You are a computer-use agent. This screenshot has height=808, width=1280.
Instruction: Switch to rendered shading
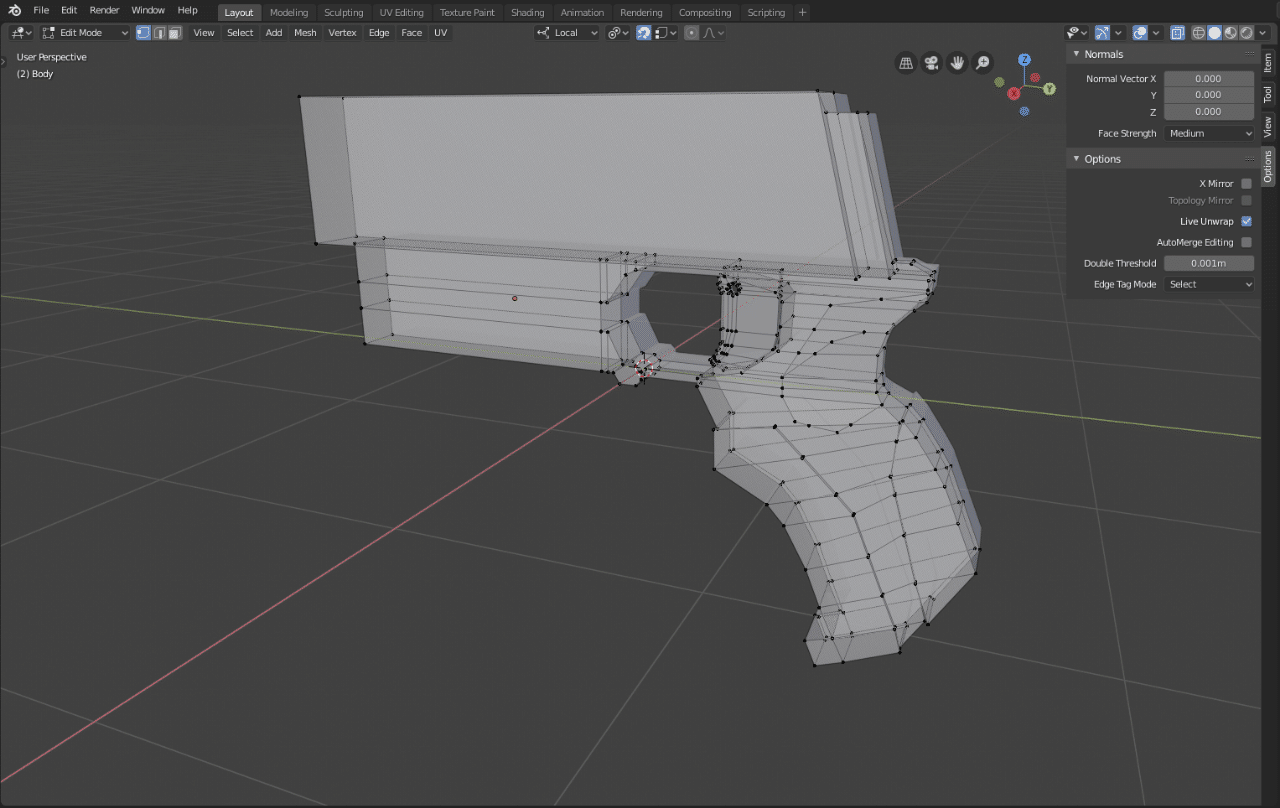[1246, 33]
